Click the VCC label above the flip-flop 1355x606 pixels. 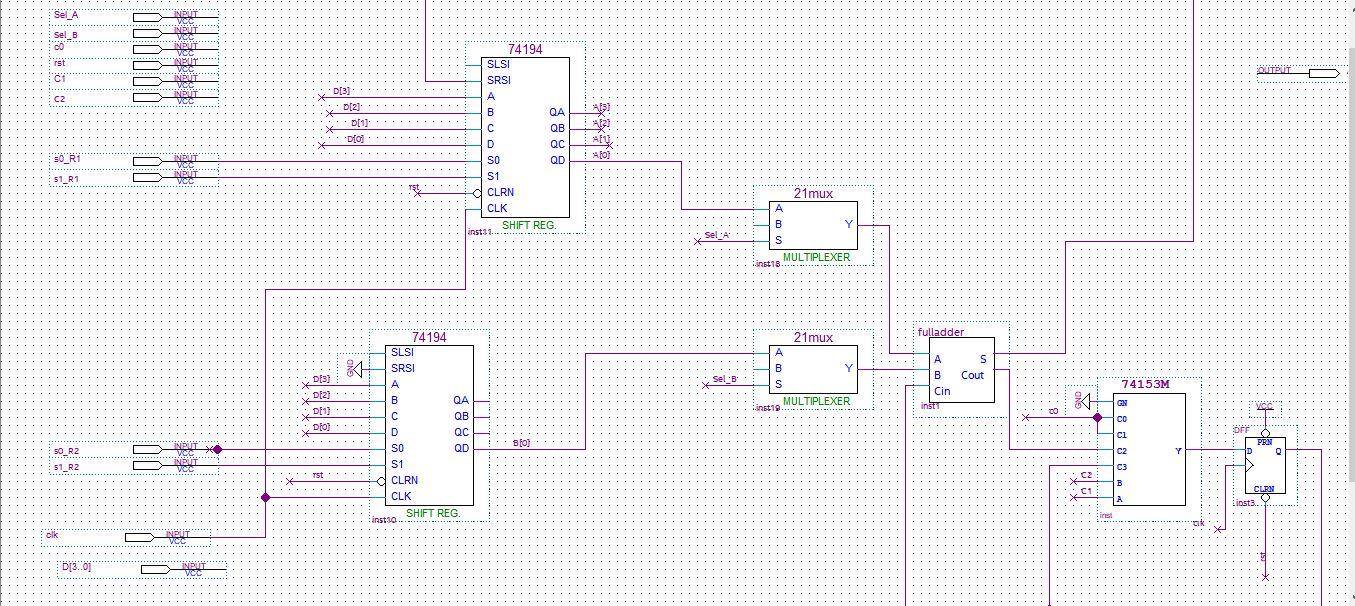1265,405
